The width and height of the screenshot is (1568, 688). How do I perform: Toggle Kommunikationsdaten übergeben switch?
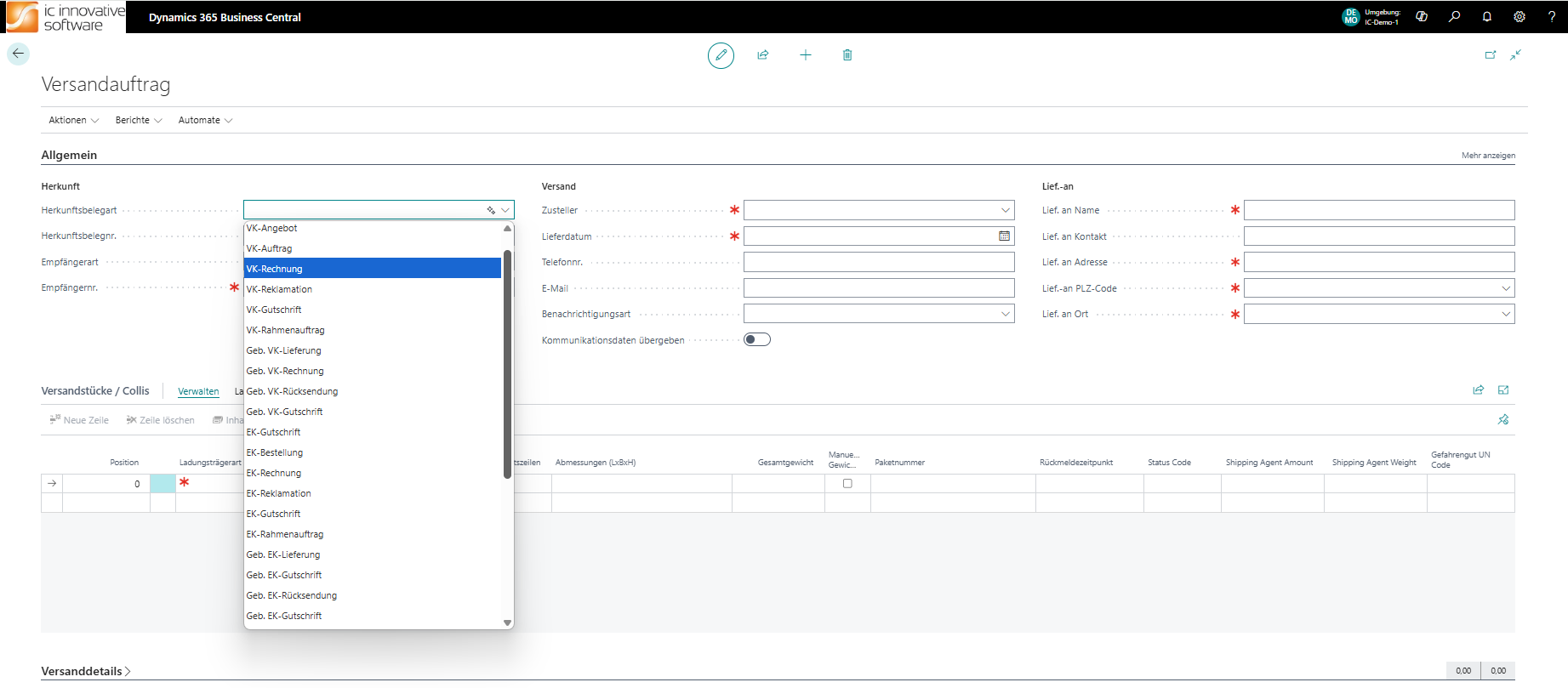tap(756, 340)
